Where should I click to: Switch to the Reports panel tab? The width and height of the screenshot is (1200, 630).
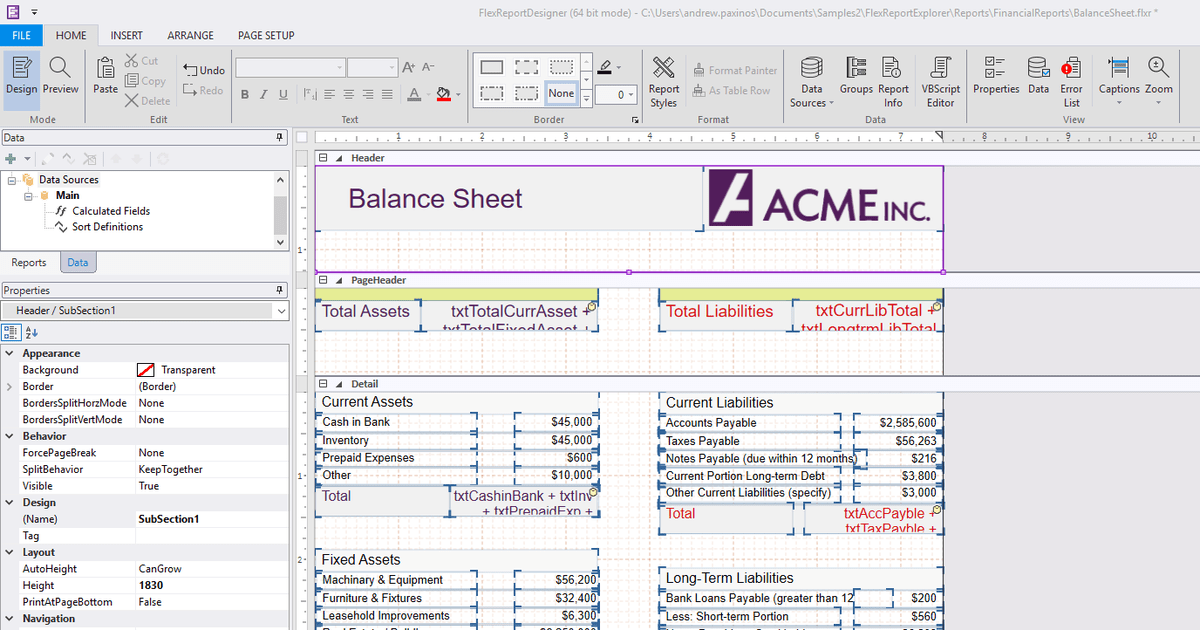pyautogui.click(x=29, y=263)
